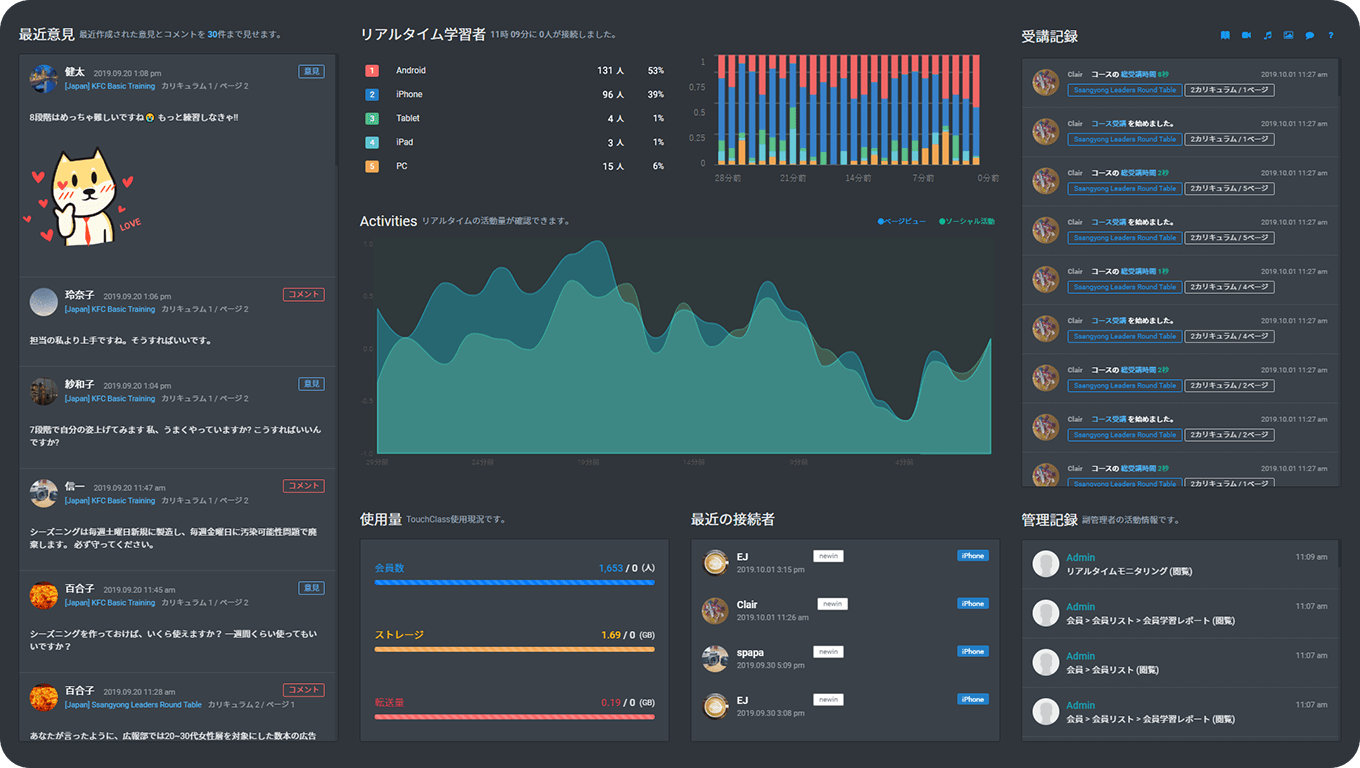The width and height of the screenshot is (1360, 768).
Task: Select the music note icon filter
Action: point(1267,36)
